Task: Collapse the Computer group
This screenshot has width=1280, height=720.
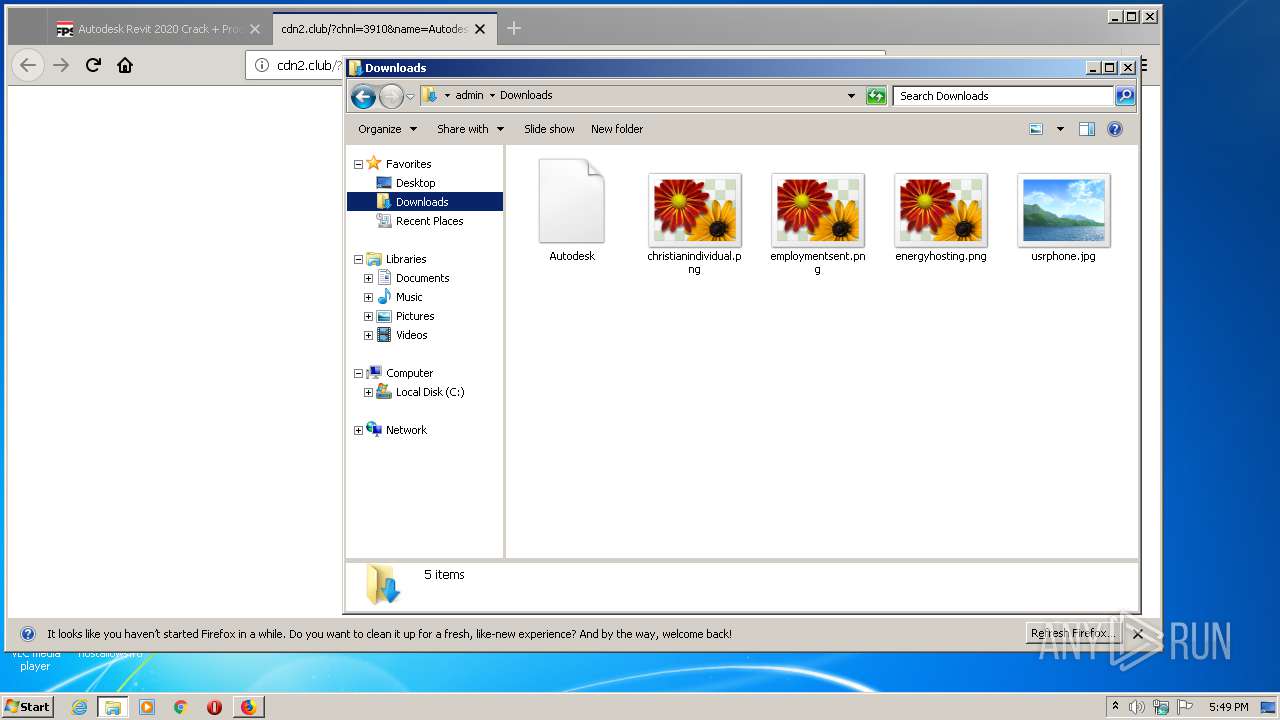Action: (358, 373)
